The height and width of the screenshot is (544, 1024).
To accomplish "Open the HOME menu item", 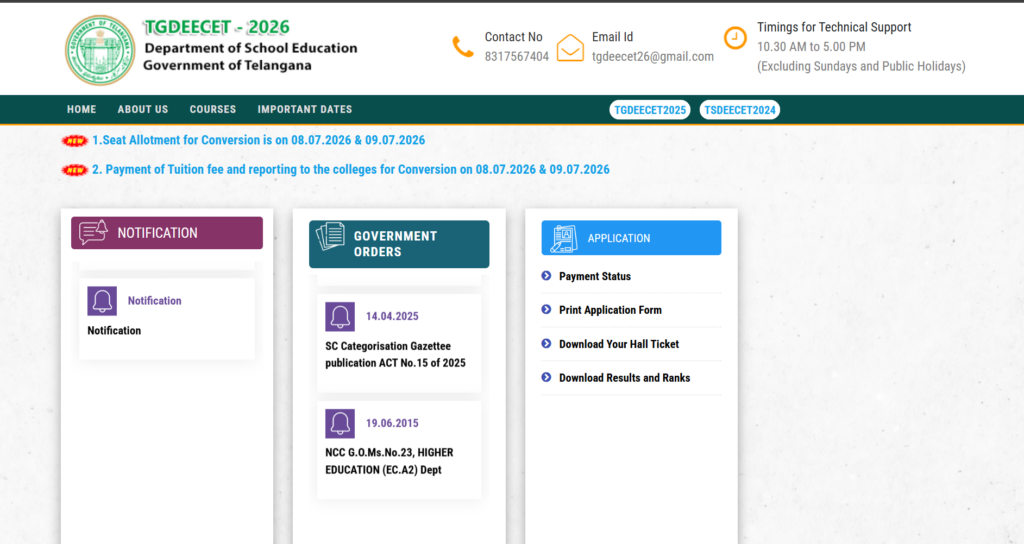I will tap(82, 110).
